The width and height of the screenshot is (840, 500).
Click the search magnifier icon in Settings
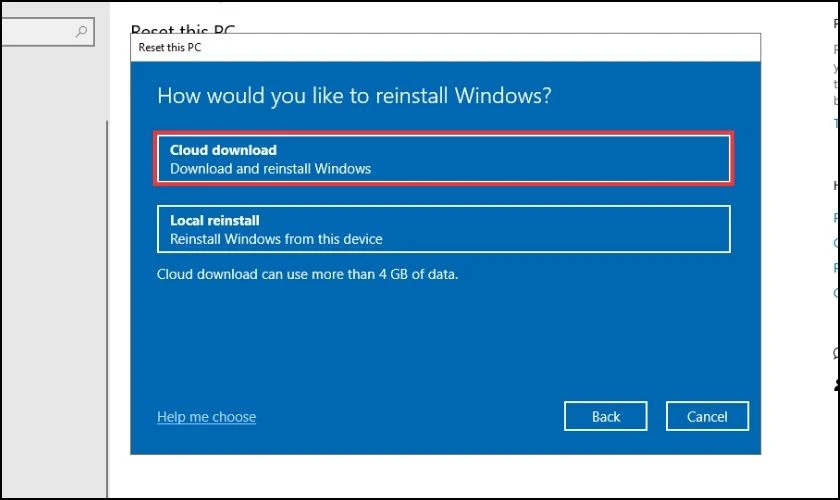(x=81, y=32)
